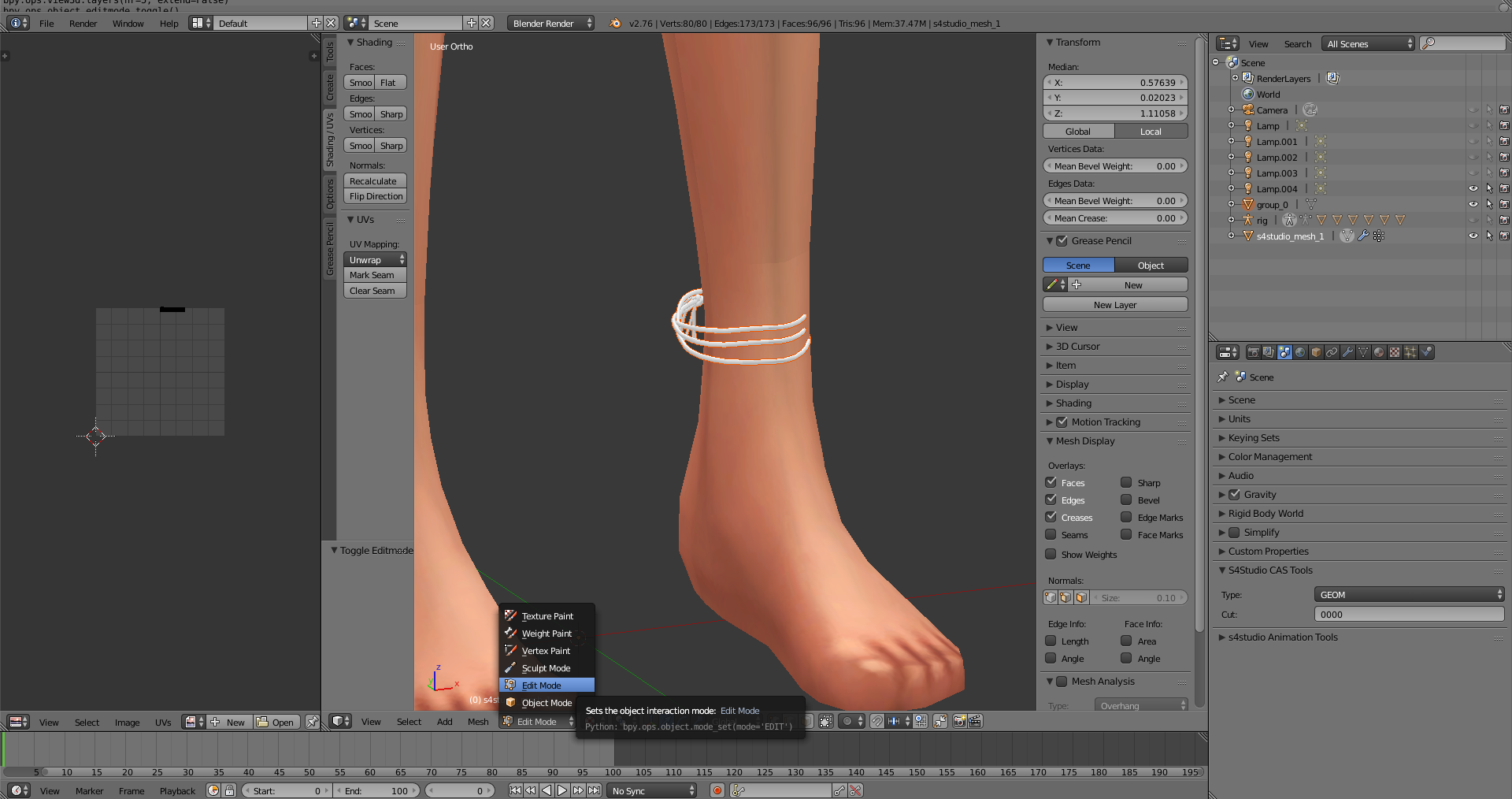Choose Weight Paint from the mode menu
1512x799 pixels.
[547, 634]
